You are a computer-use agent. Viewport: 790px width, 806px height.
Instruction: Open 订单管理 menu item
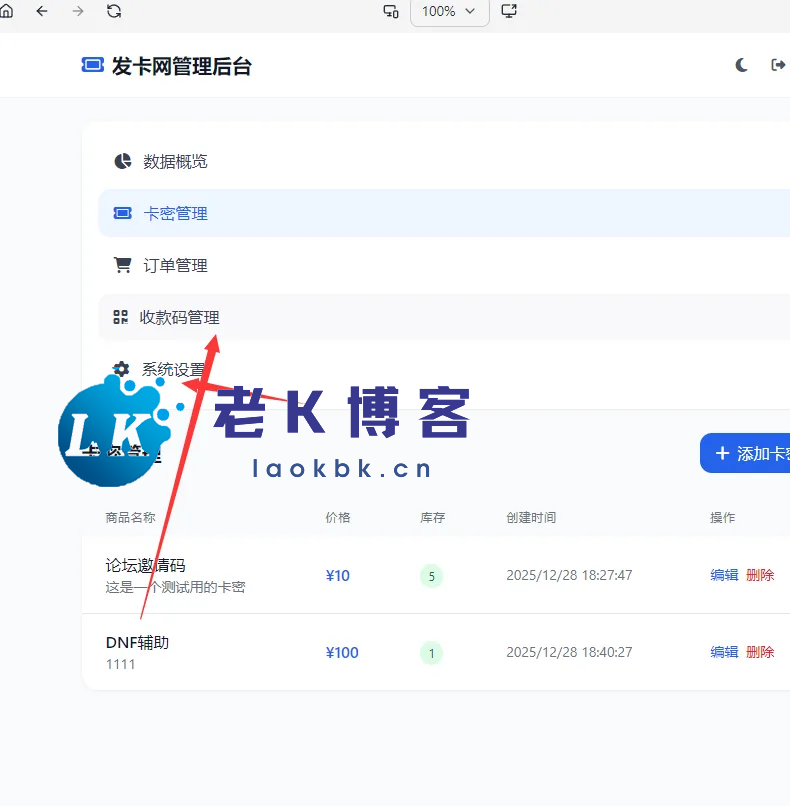click(x=175, y=265)
